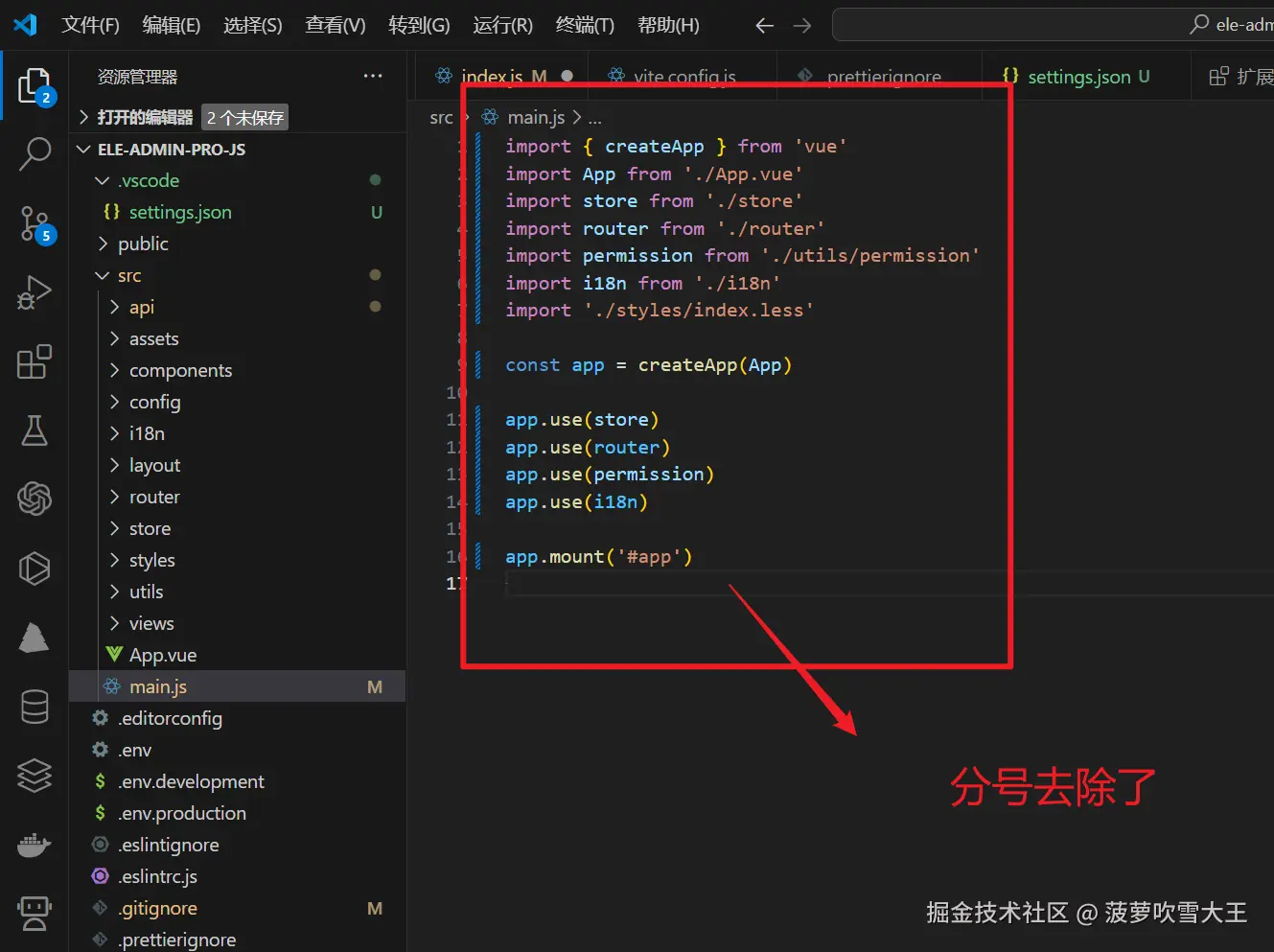Open the triangular shape extension view
The image size is (1274, 952).
[x=35, y=638]
